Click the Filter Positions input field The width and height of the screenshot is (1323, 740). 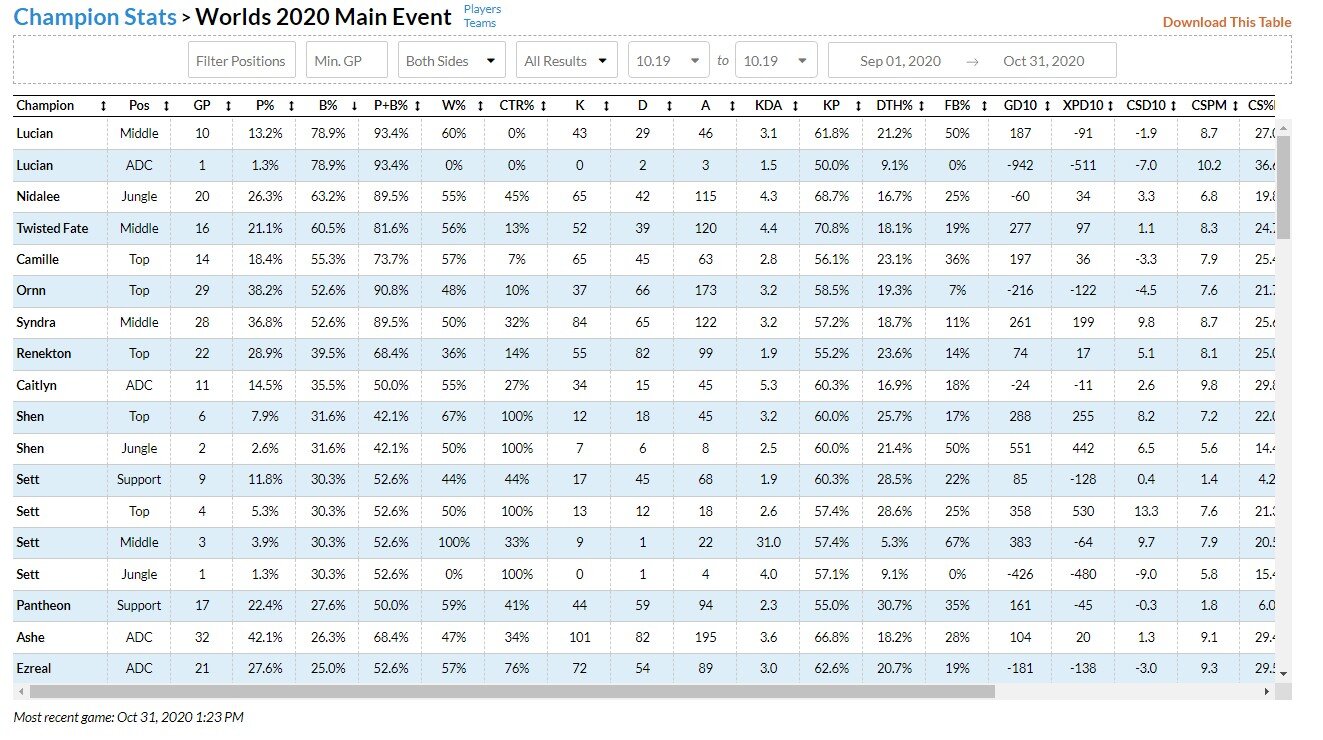(242, 61)
